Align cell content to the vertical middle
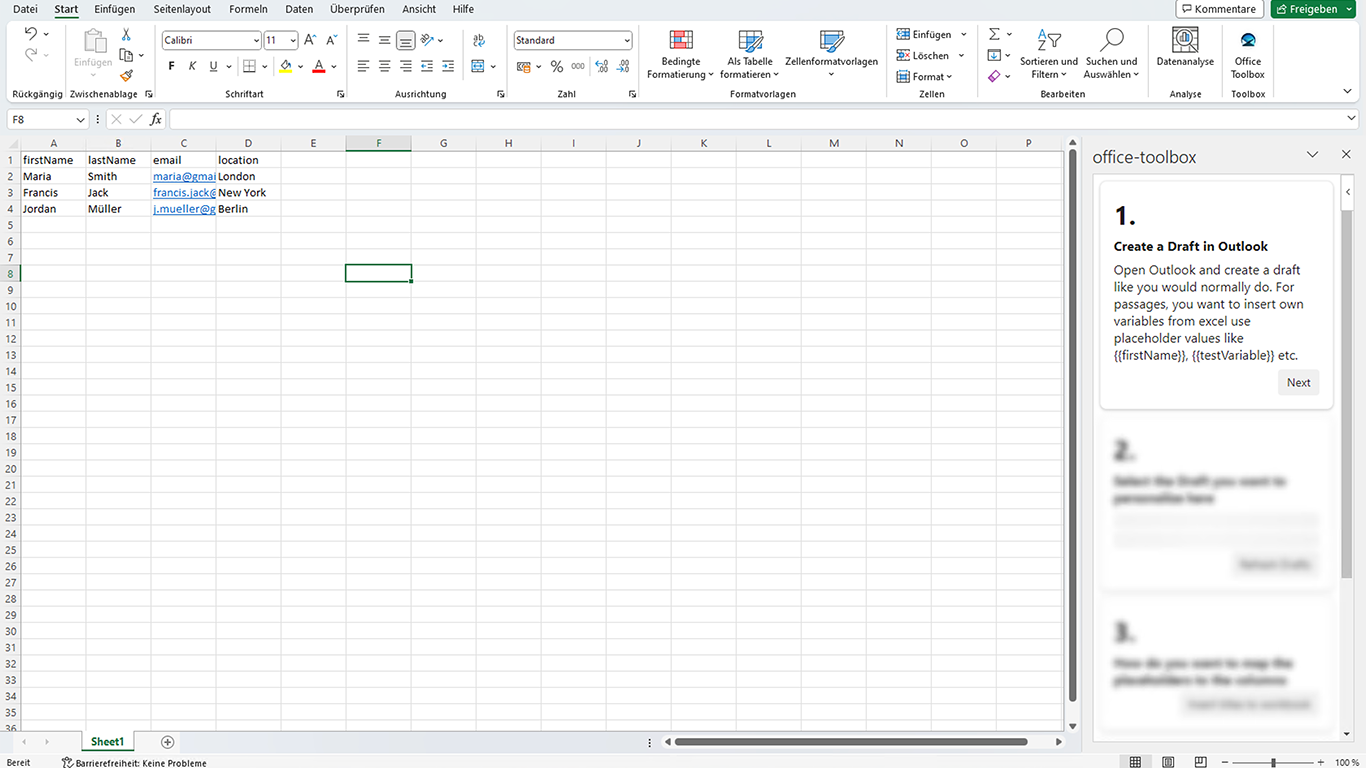The width and height of the screenshot is (1366, 768). (x=384, y=40)
